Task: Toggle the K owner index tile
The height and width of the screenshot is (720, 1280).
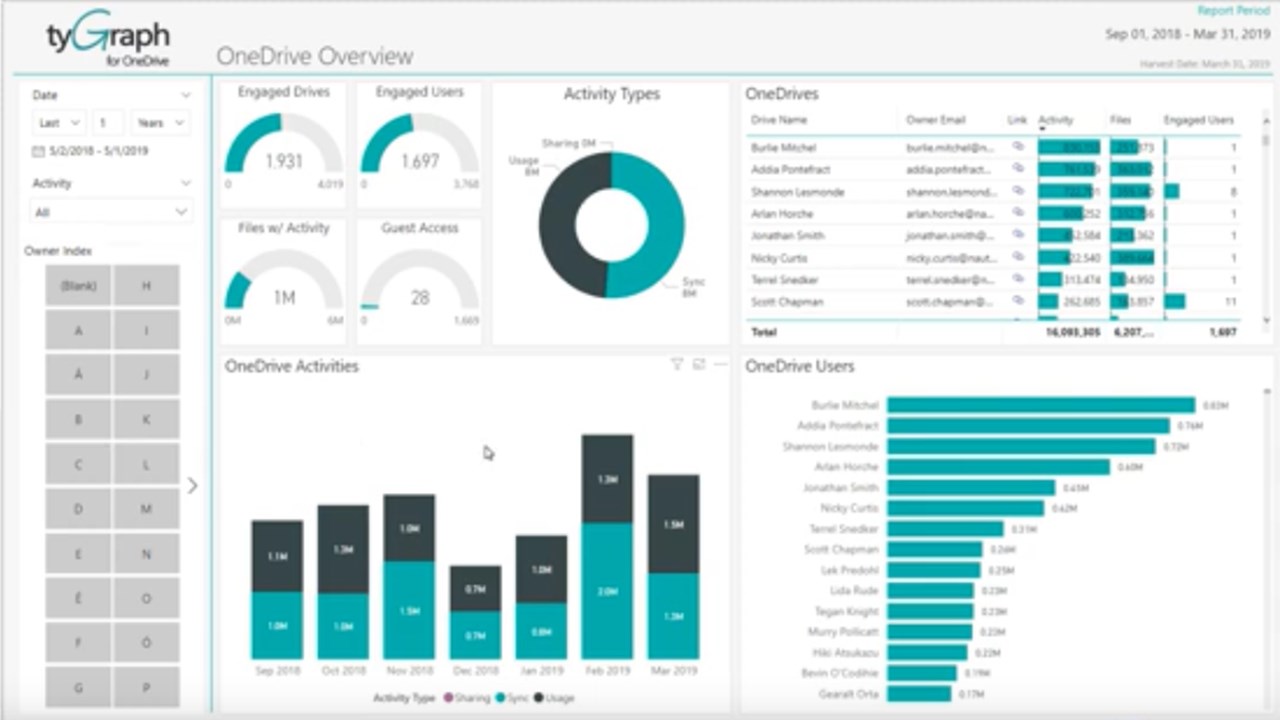Action: (x=146, y=419)
